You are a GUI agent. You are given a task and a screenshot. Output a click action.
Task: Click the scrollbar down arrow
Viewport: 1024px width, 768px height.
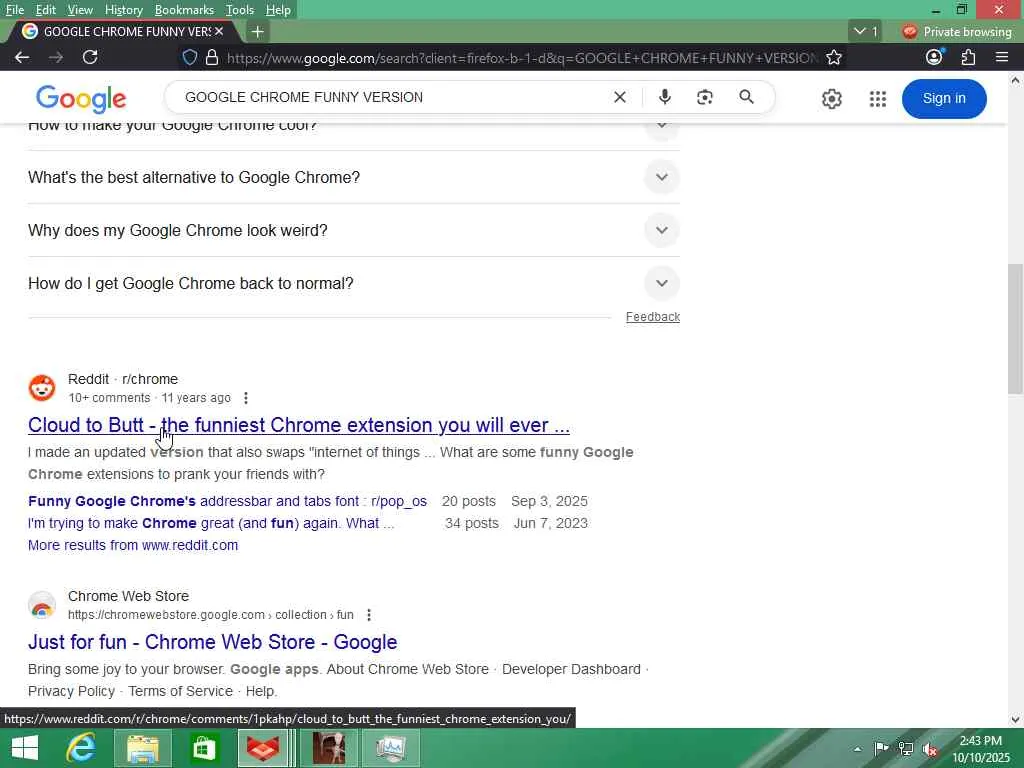(1015, 720)
